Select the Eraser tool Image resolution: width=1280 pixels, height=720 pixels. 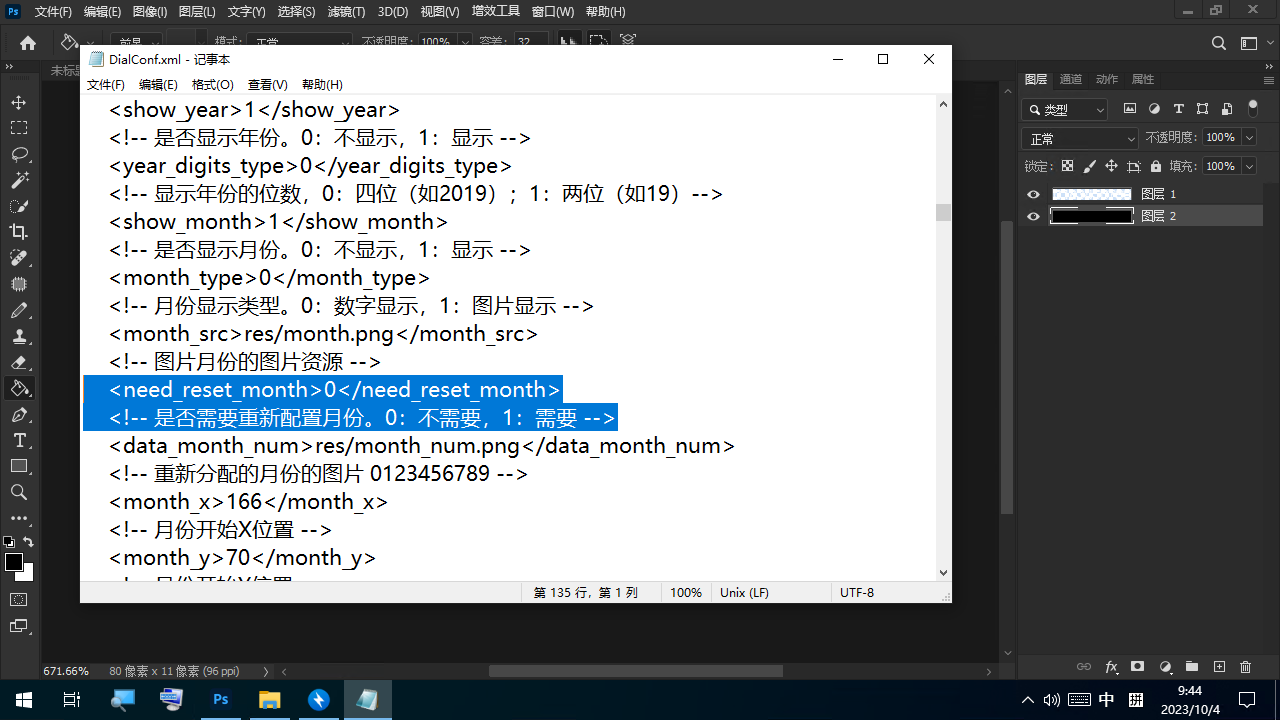coord(19,362)
